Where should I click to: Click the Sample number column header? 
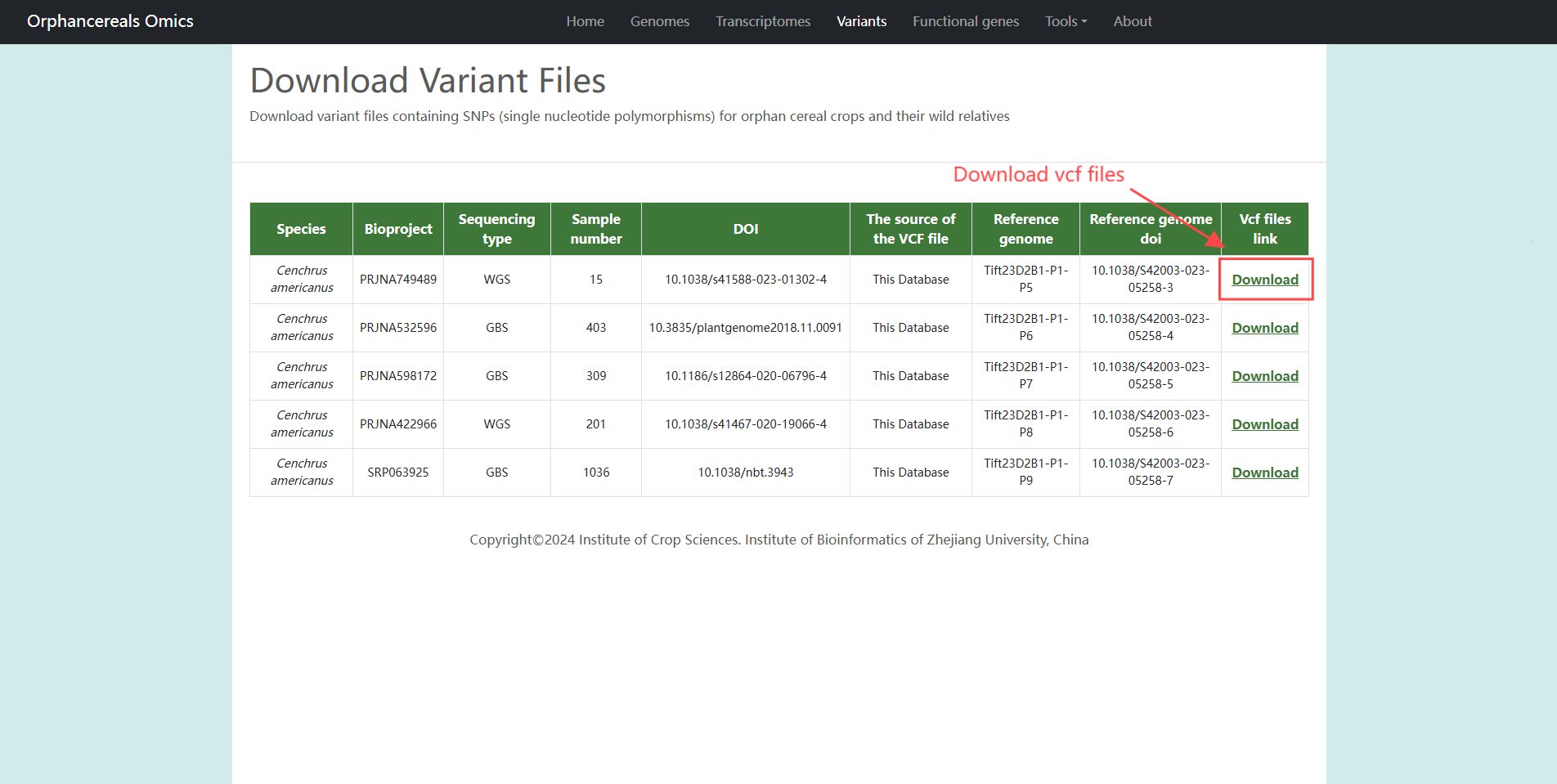(x=595, y=229)
